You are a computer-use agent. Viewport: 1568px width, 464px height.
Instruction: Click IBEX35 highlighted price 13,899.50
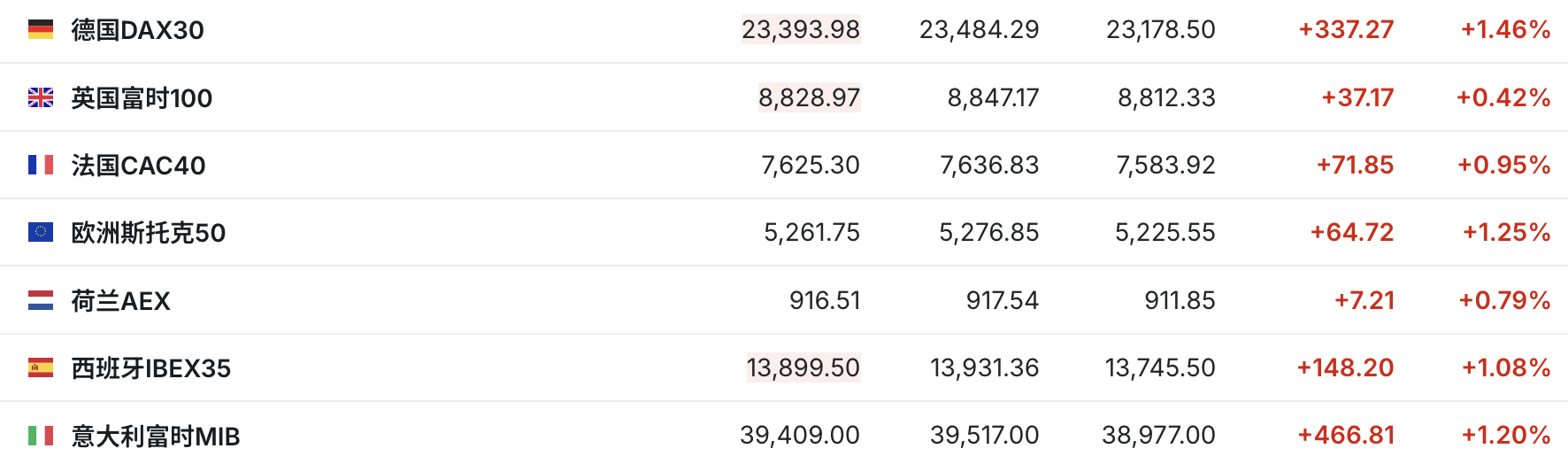tap(803, 367)
